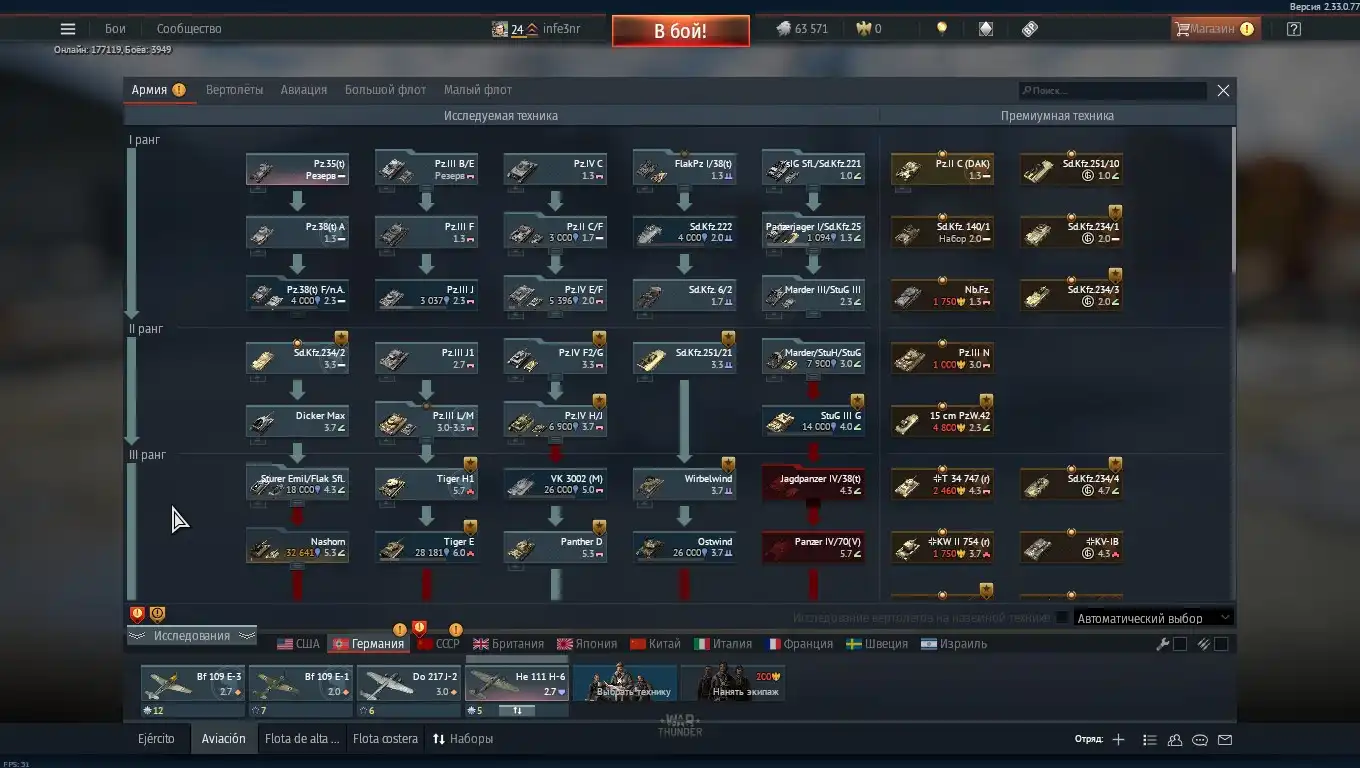
Task: Click Нанять экипаж crew slot
Action: 732,683
